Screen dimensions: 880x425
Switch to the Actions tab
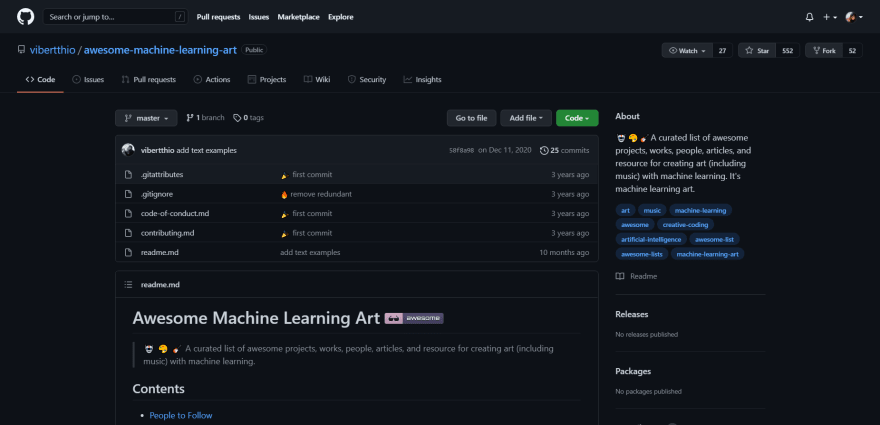pos(212,80)
